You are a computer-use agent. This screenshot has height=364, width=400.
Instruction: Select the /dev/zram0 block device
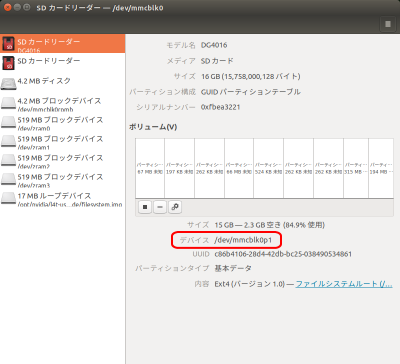click(62, 123)
